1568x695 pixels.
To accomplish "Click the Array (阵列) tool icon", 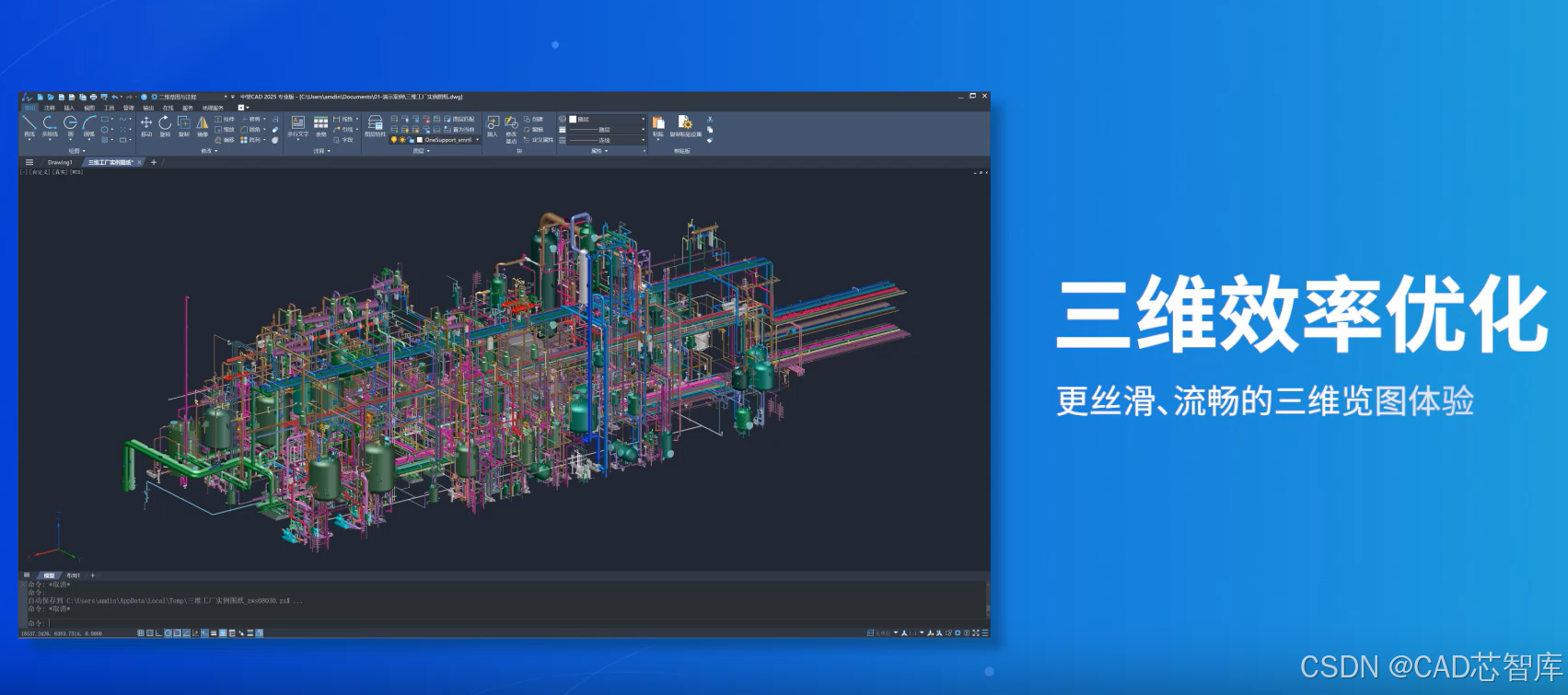I will pyautogui.click(x=244, y=140).
